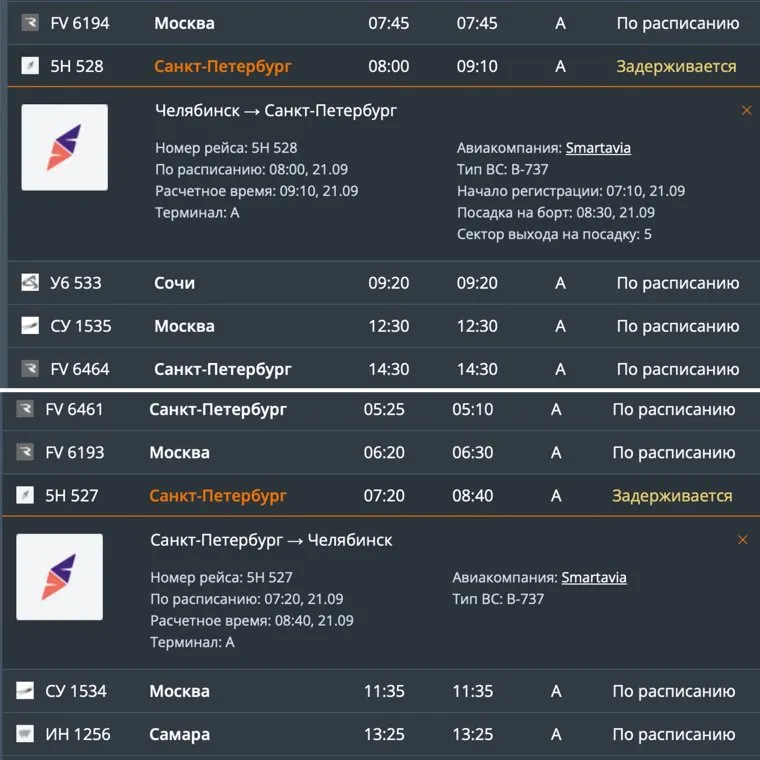The image size is (760, 760).
Task: Click the Smartavia logo in 5H 527 details
Action: (x=59, y=577)
